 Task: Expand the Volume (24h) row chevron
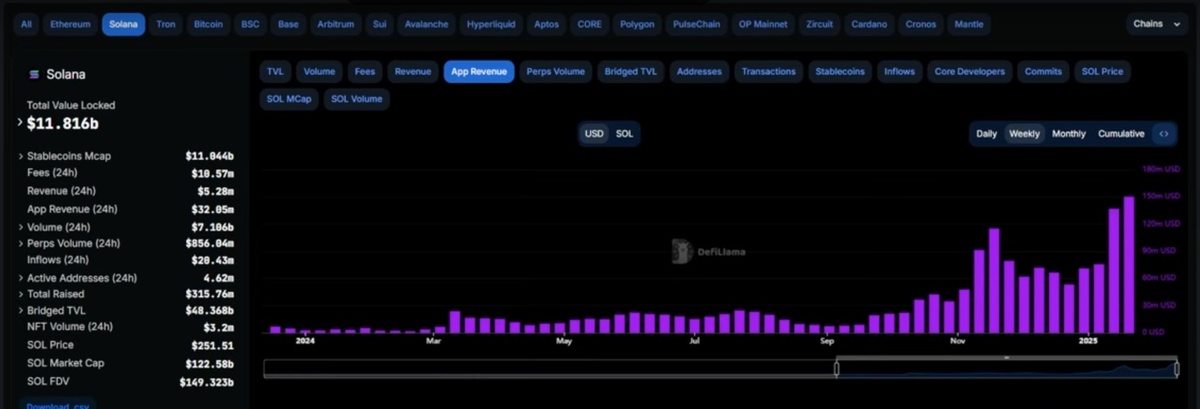coord(21,226)
